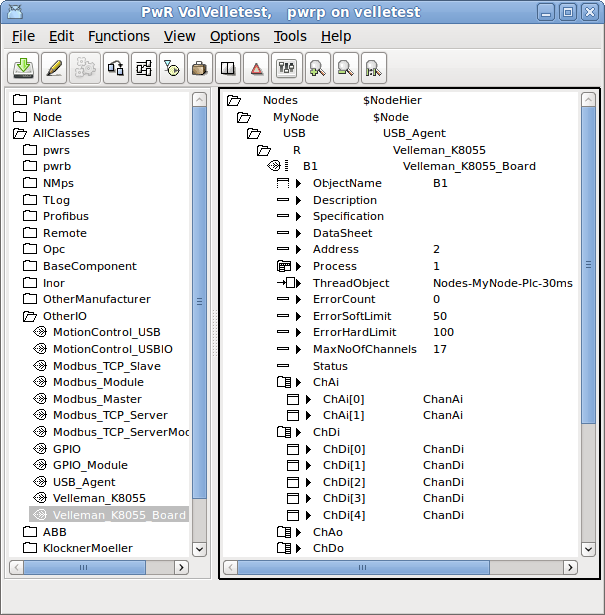Click the USB_Agent class icon in left tree

[40, 481]
